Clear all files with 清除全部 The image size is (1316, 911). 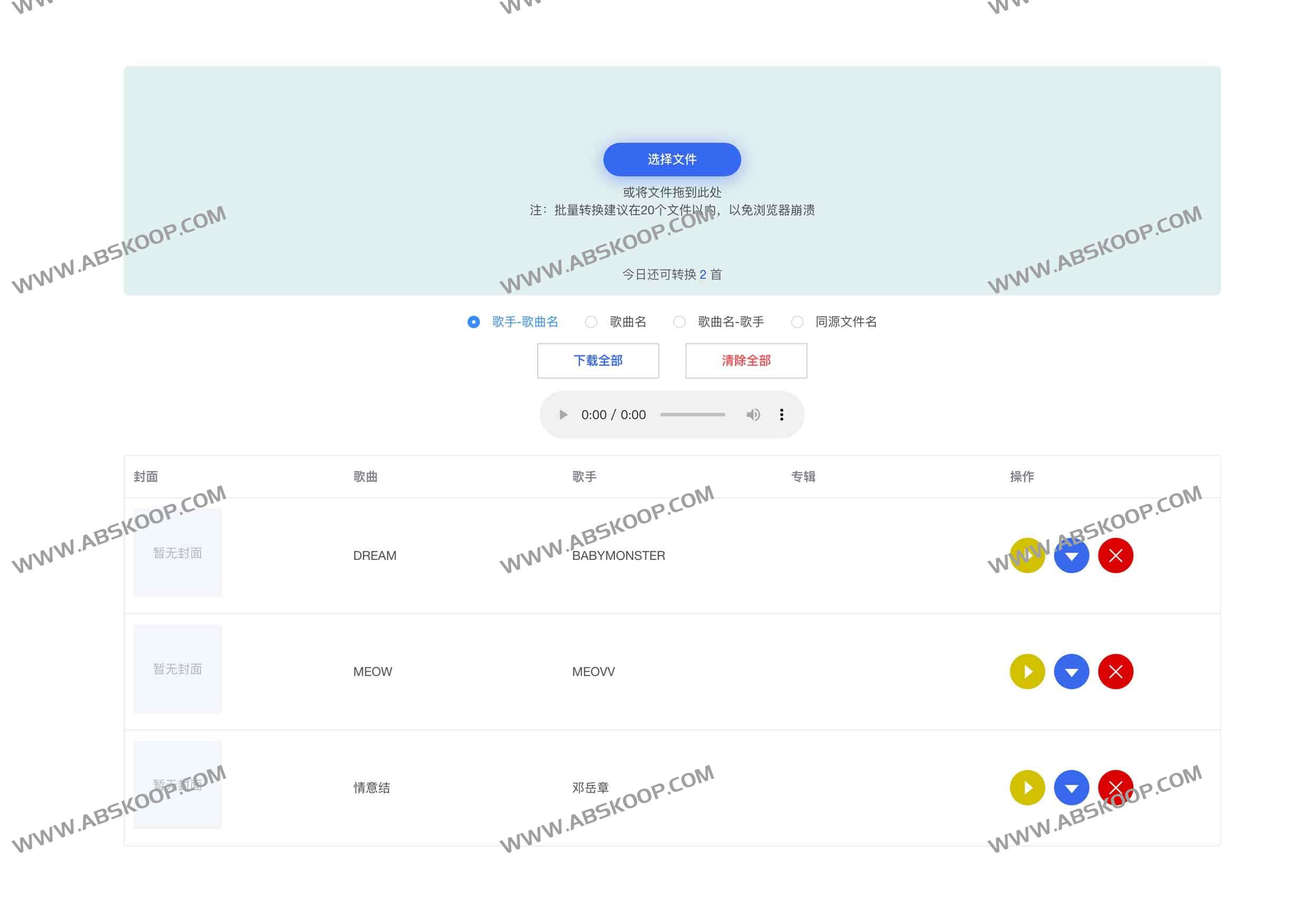(745, 361)
